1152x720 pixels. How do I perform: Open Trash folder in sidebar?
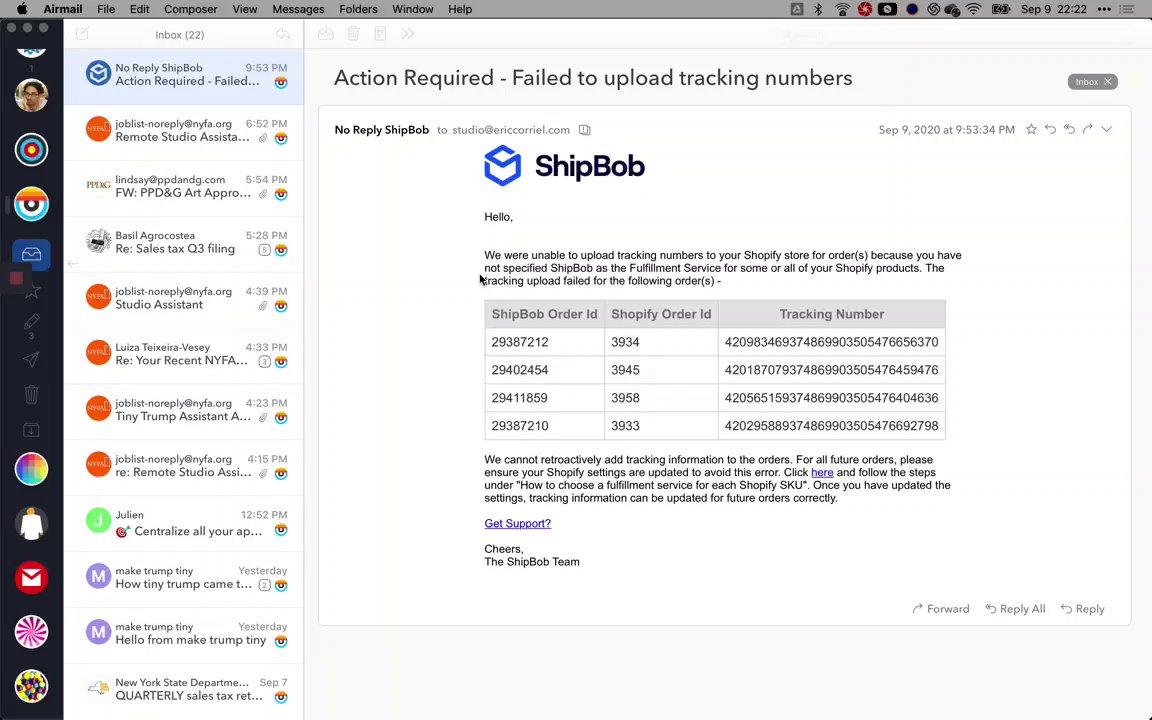tap(32, 395)
